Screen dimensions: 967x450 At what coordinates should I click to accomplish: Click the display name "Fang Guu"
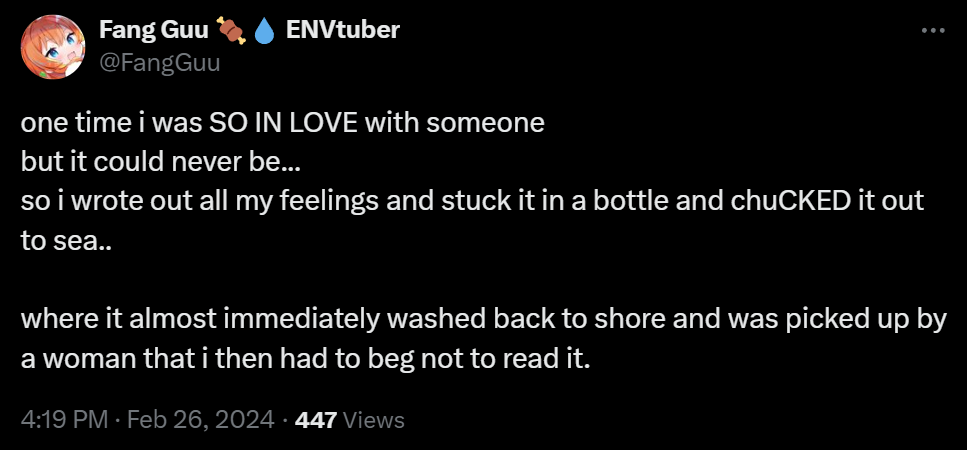[x=154, y=30]
